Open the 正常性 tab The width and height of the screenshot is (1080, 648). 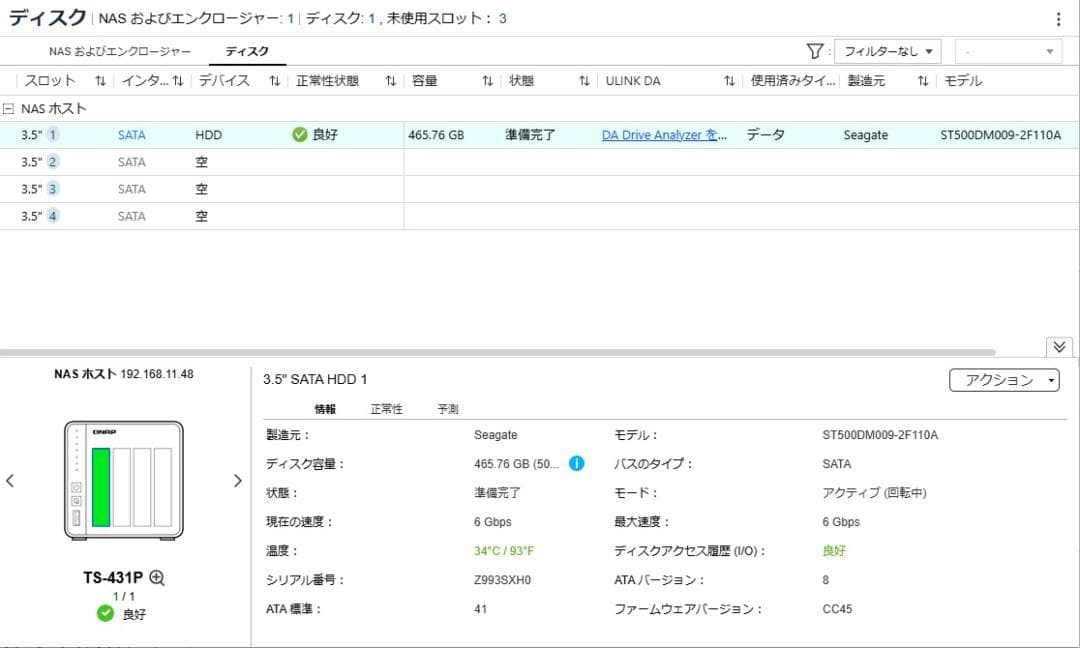(388, 408)
